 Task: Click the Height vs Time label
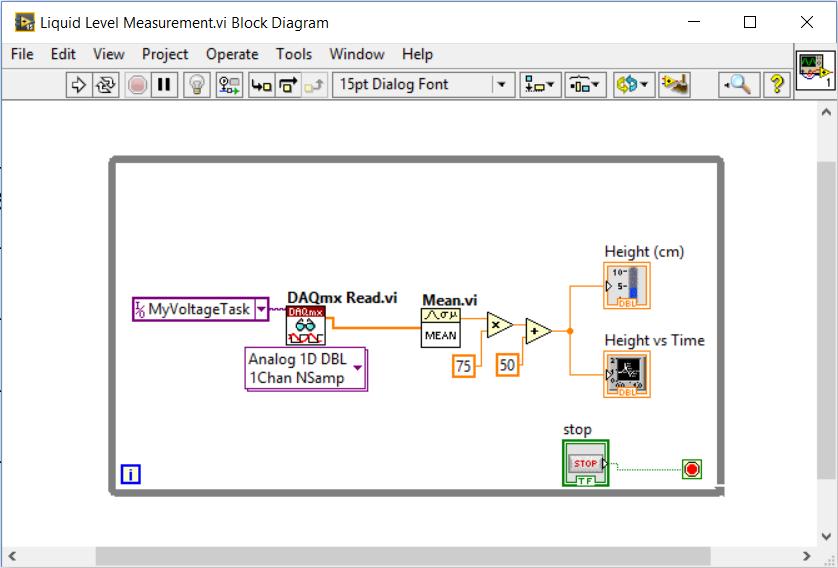(654, 340)
